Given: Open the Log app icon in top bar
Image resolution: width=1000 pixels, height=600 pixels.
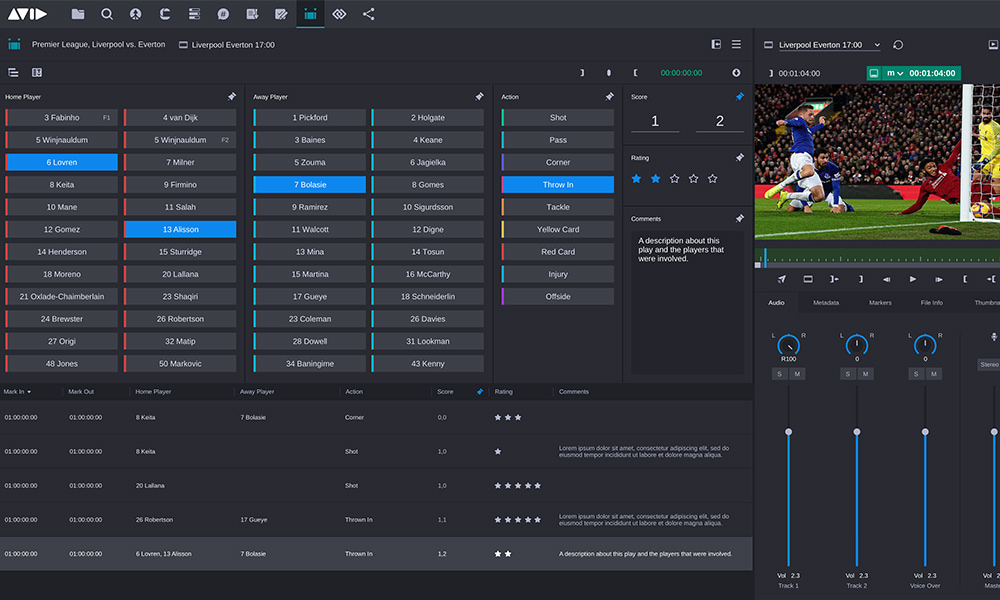Looking at the screenshot, I should pos(310,14).
